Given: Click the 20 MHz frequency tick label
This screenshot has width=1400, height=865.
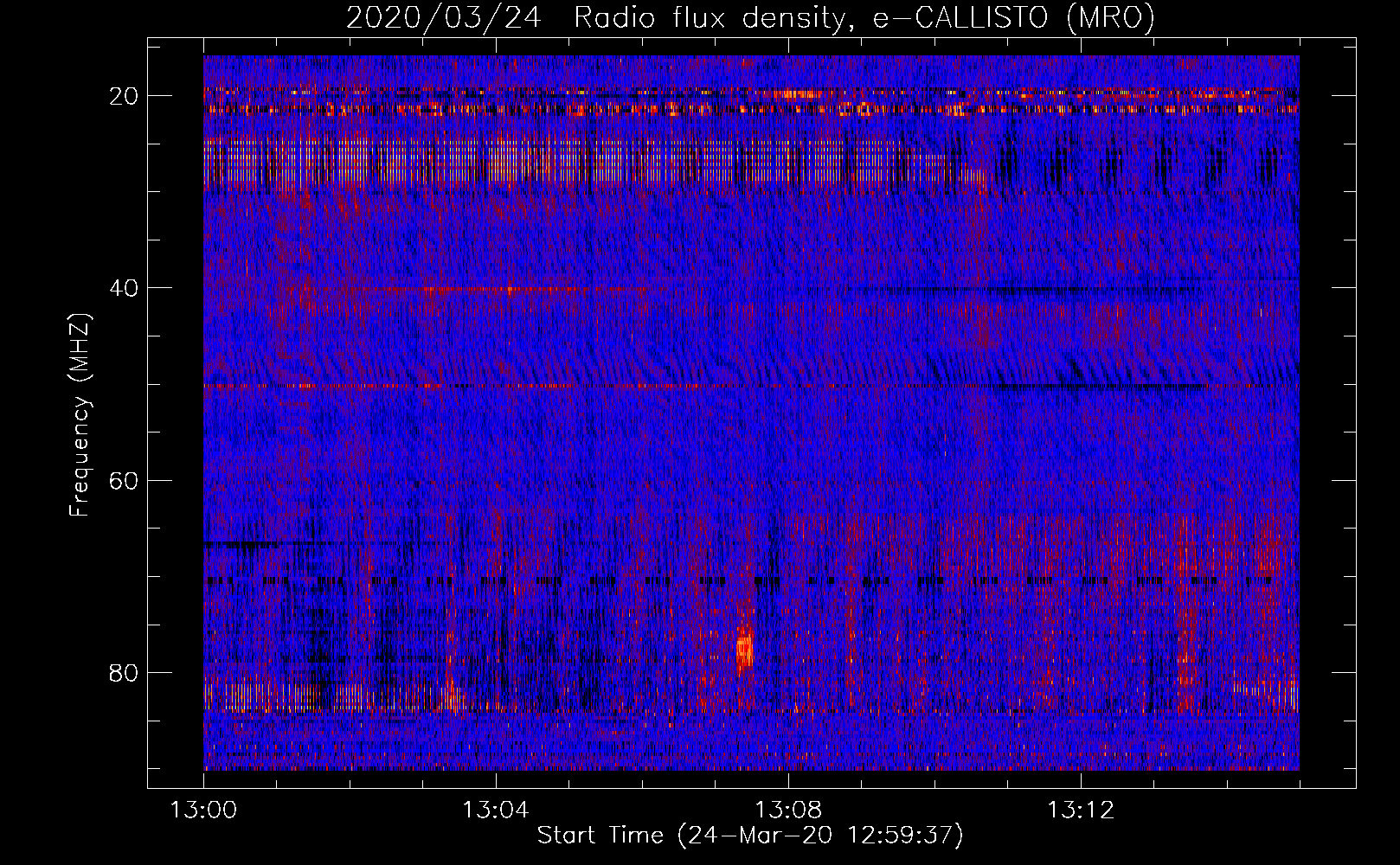Looking at the screenshot, I should 124,96.
